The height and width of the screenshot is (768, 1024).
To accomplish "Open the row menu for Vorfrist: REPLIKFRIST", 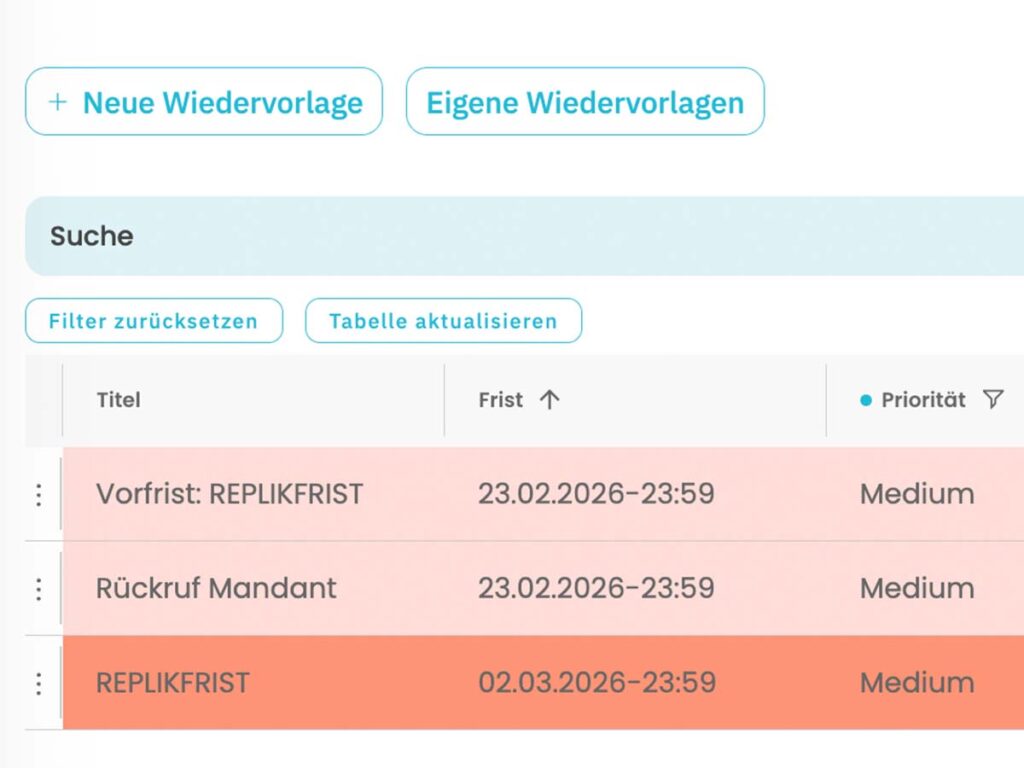I will tap(38, 494).
